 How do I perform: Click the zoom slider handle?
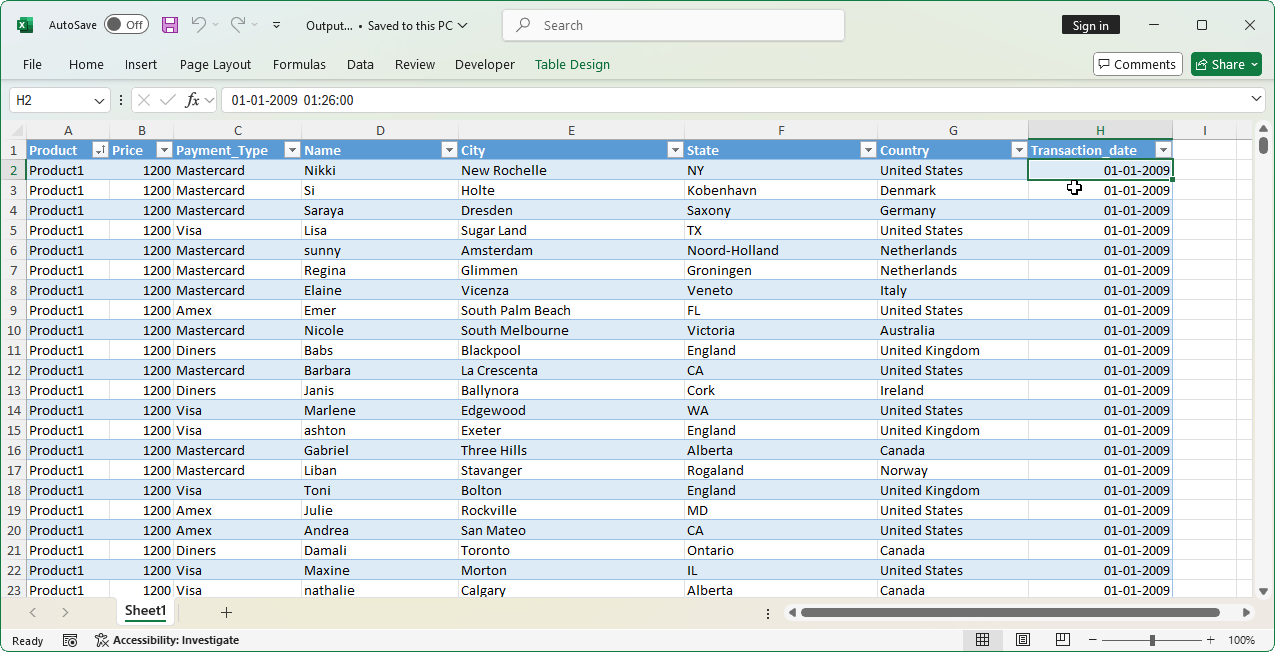[x=1152, y=640]
